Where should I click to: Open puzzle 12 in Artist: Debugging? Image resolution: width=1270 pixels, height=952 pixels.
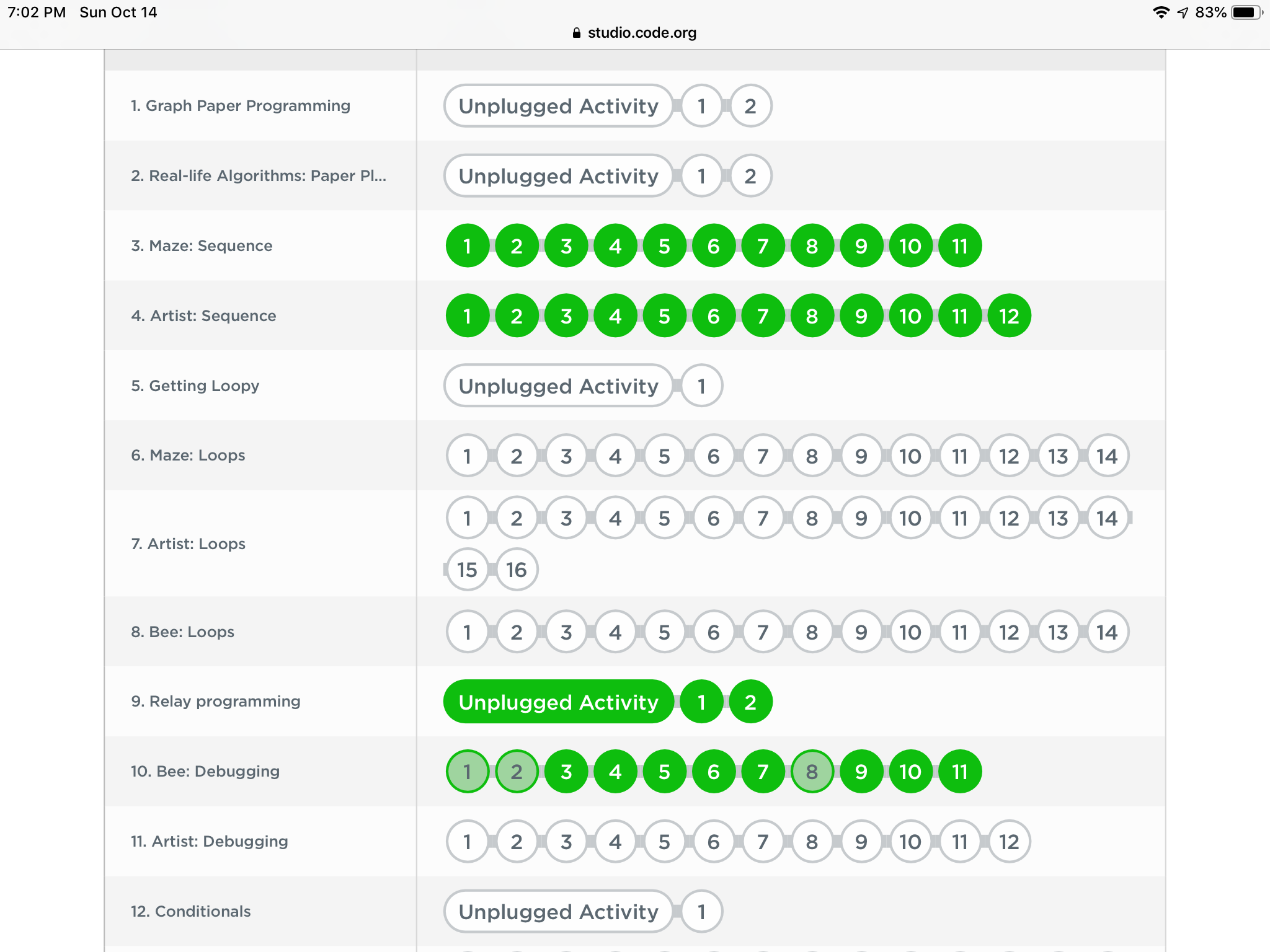tap(1008, 842)
